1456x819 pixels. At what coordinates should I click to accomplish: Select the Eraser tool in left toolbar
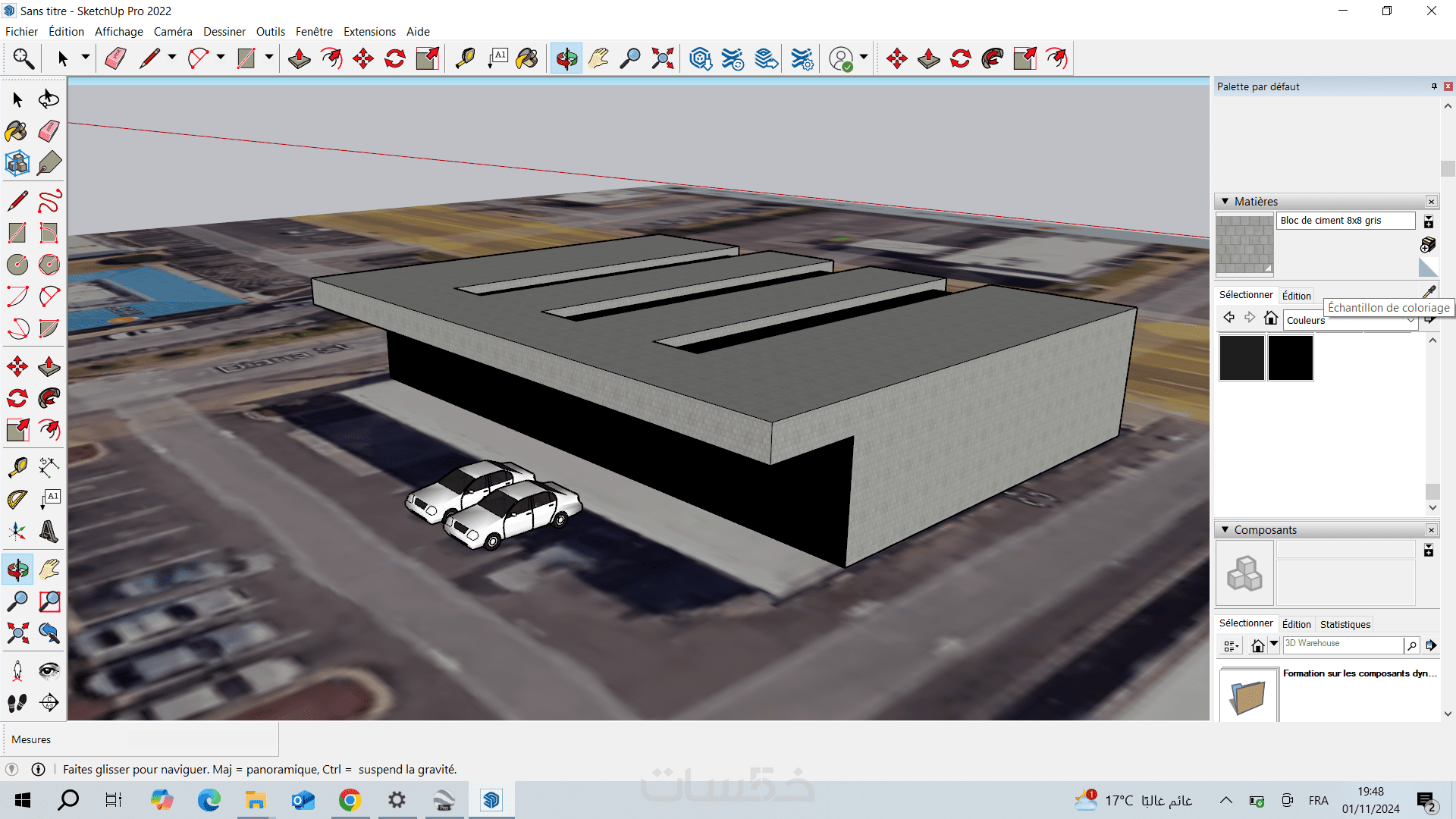(49, 131)
